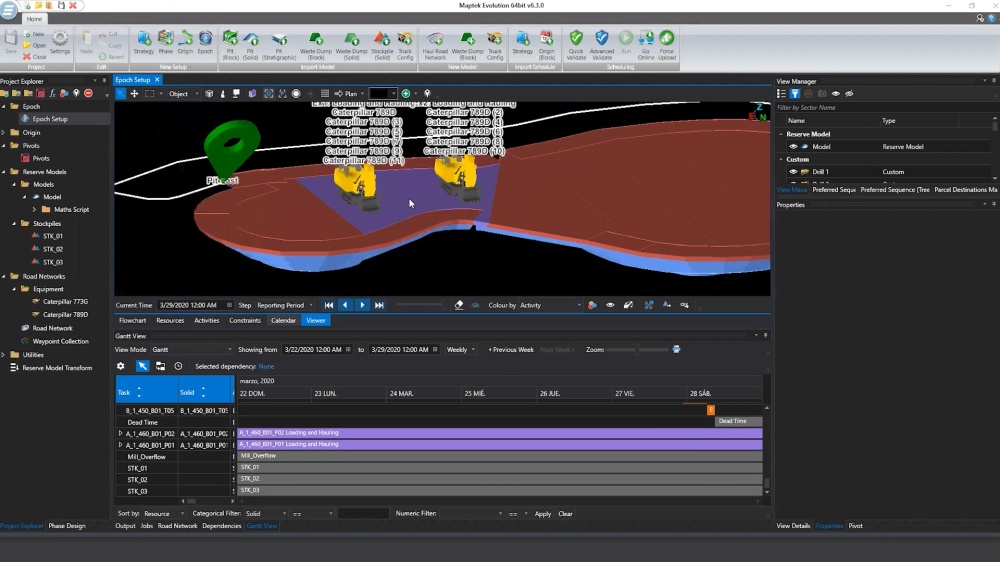
Task: Click the red remove icon in Project Explorer toolbar
Action: click(89, 94)
